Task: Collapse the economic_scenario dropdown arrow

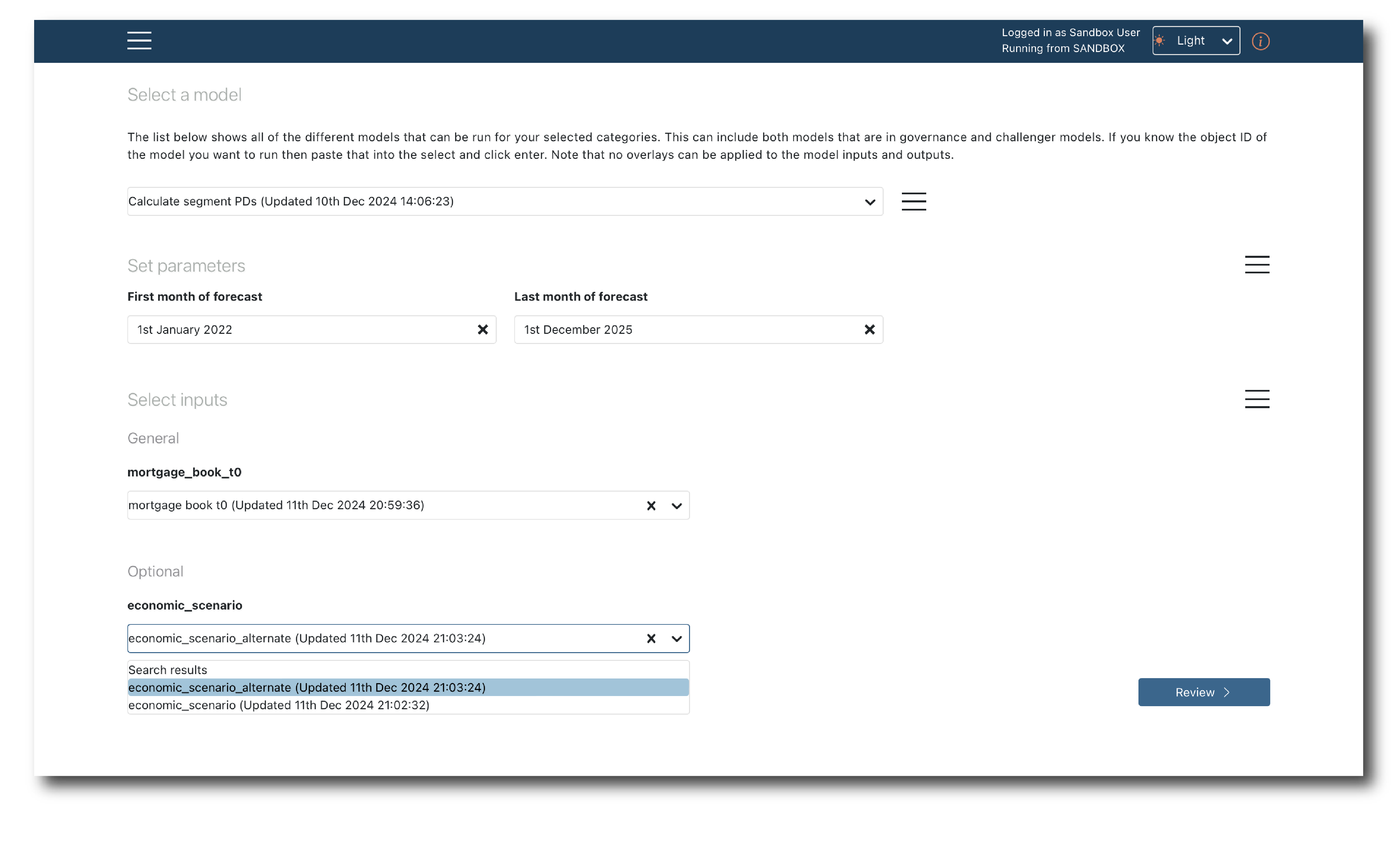Action: click(676, 639)
